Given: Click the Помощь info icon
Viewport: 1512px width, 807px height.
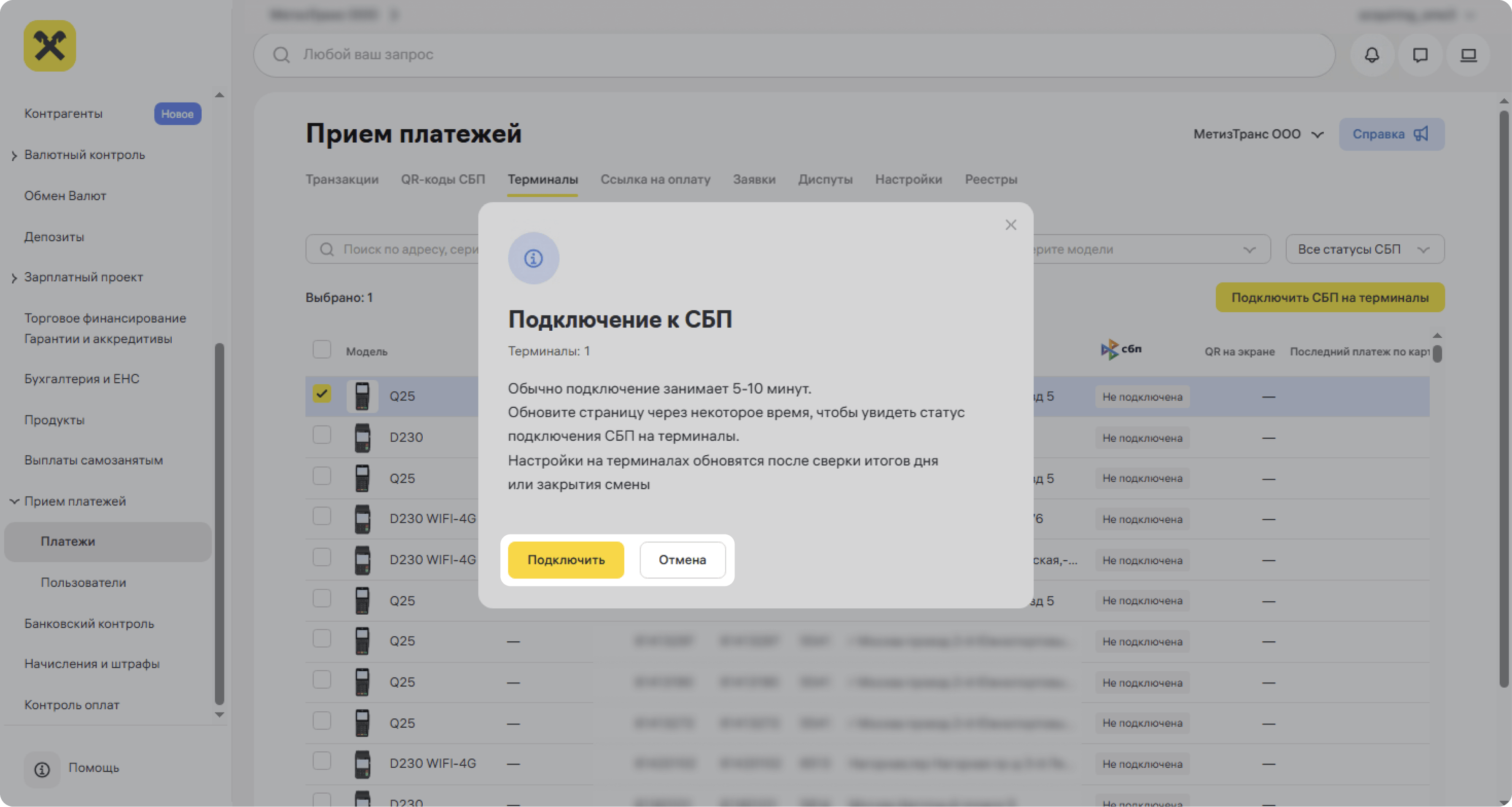Looking at the screenshot, I should pyautogui.click(x=42, y=769).
